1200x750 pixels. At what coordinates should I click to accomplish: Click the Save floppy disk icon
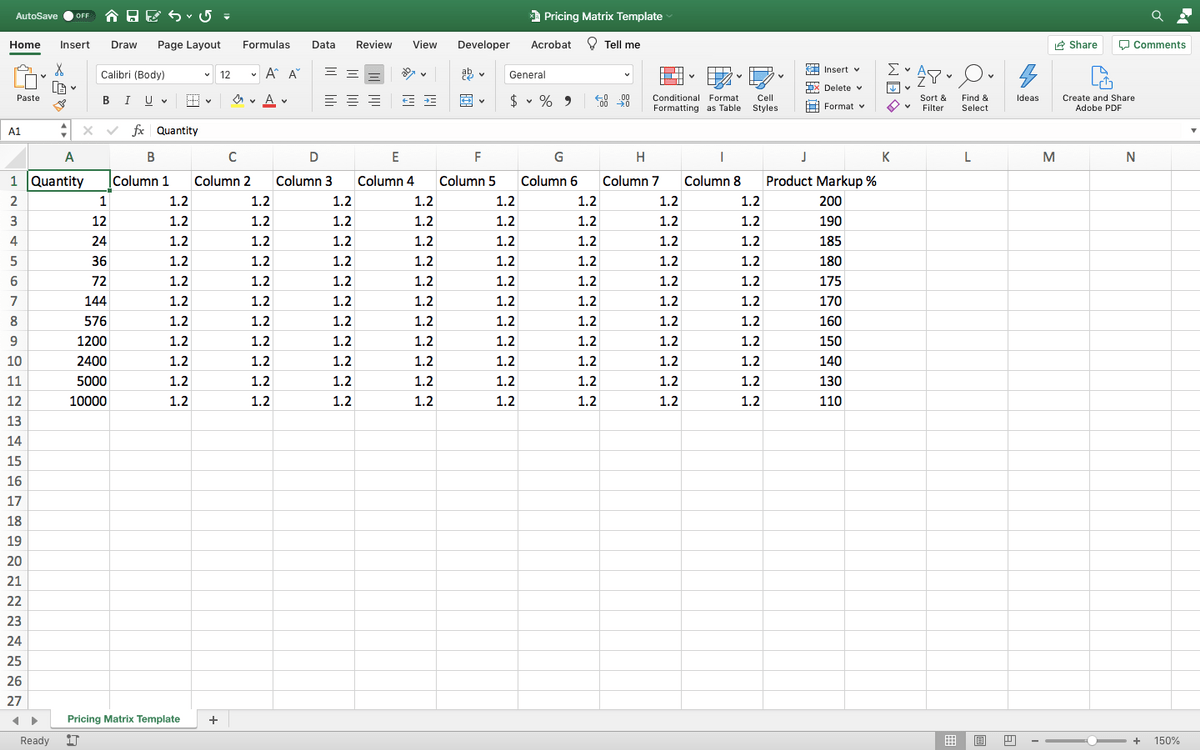133,16
